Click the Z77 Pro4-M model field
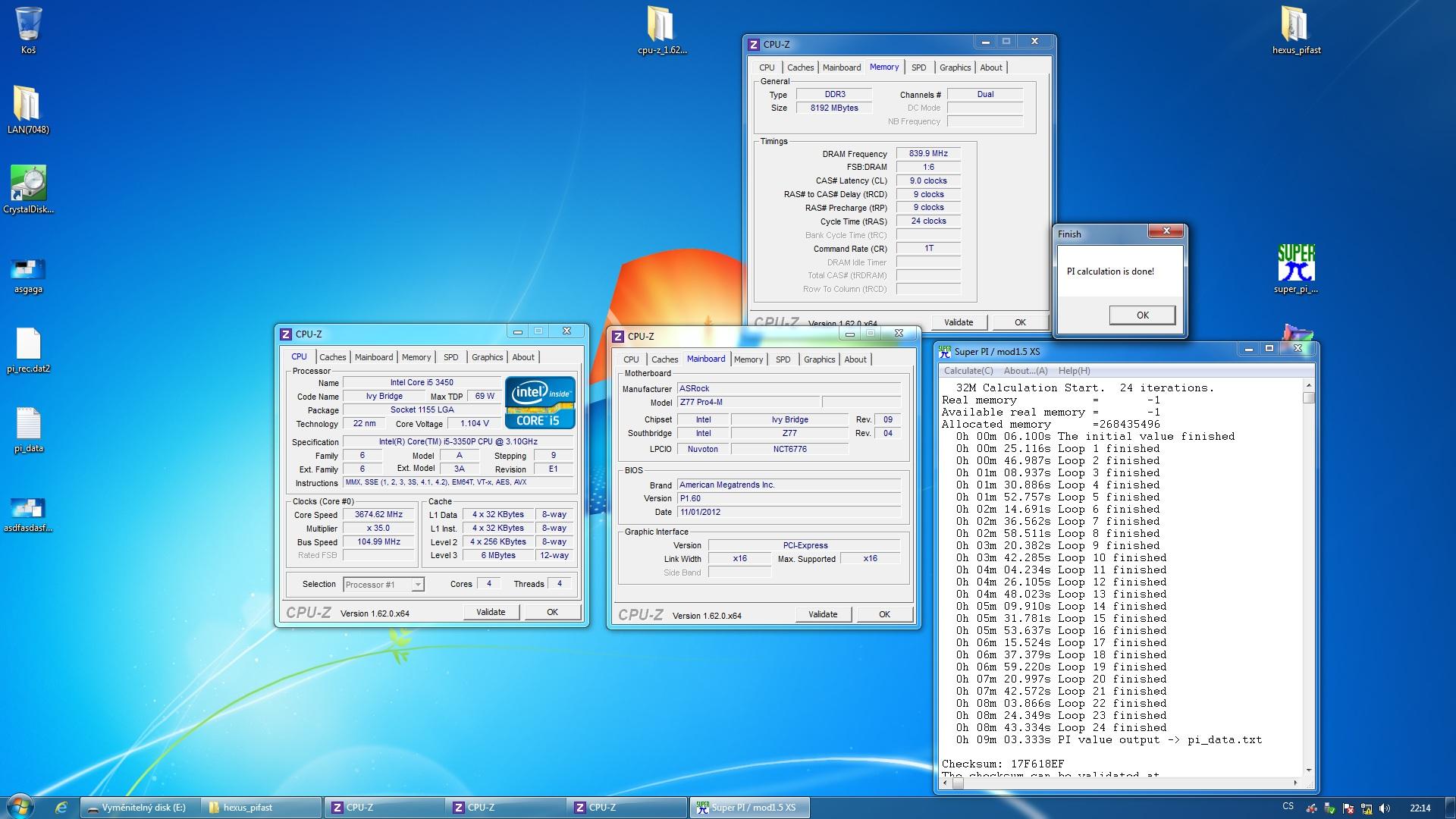This screenshot has height=819, width=1456. [748, 402]
